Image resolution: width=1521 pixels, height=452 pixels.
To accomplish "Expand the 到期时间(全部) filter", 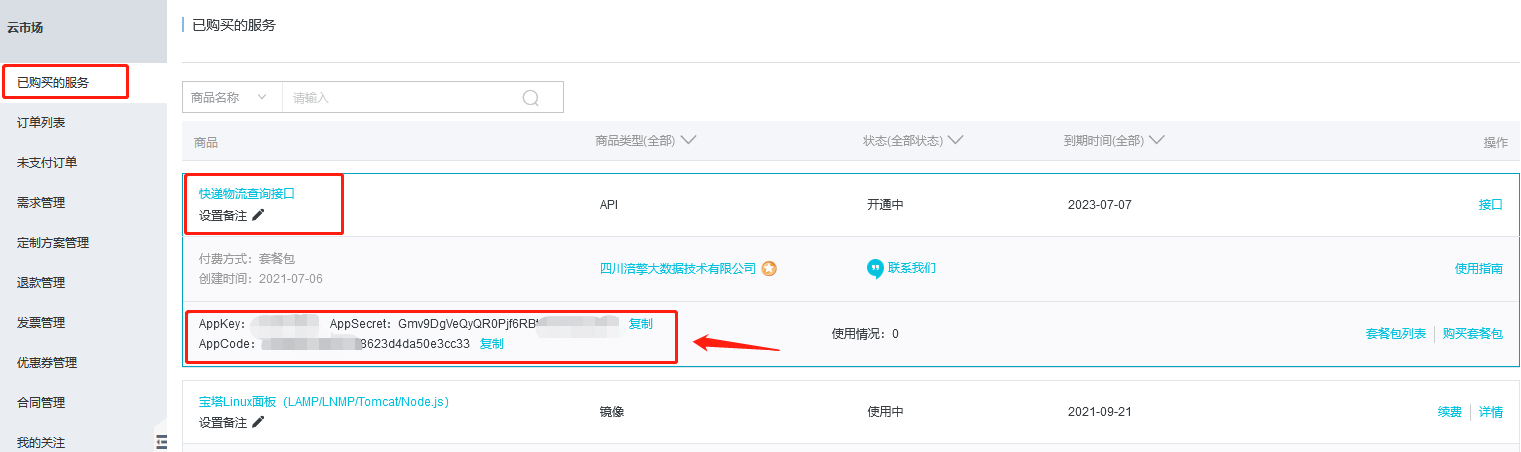I will tap(1157, 141).
